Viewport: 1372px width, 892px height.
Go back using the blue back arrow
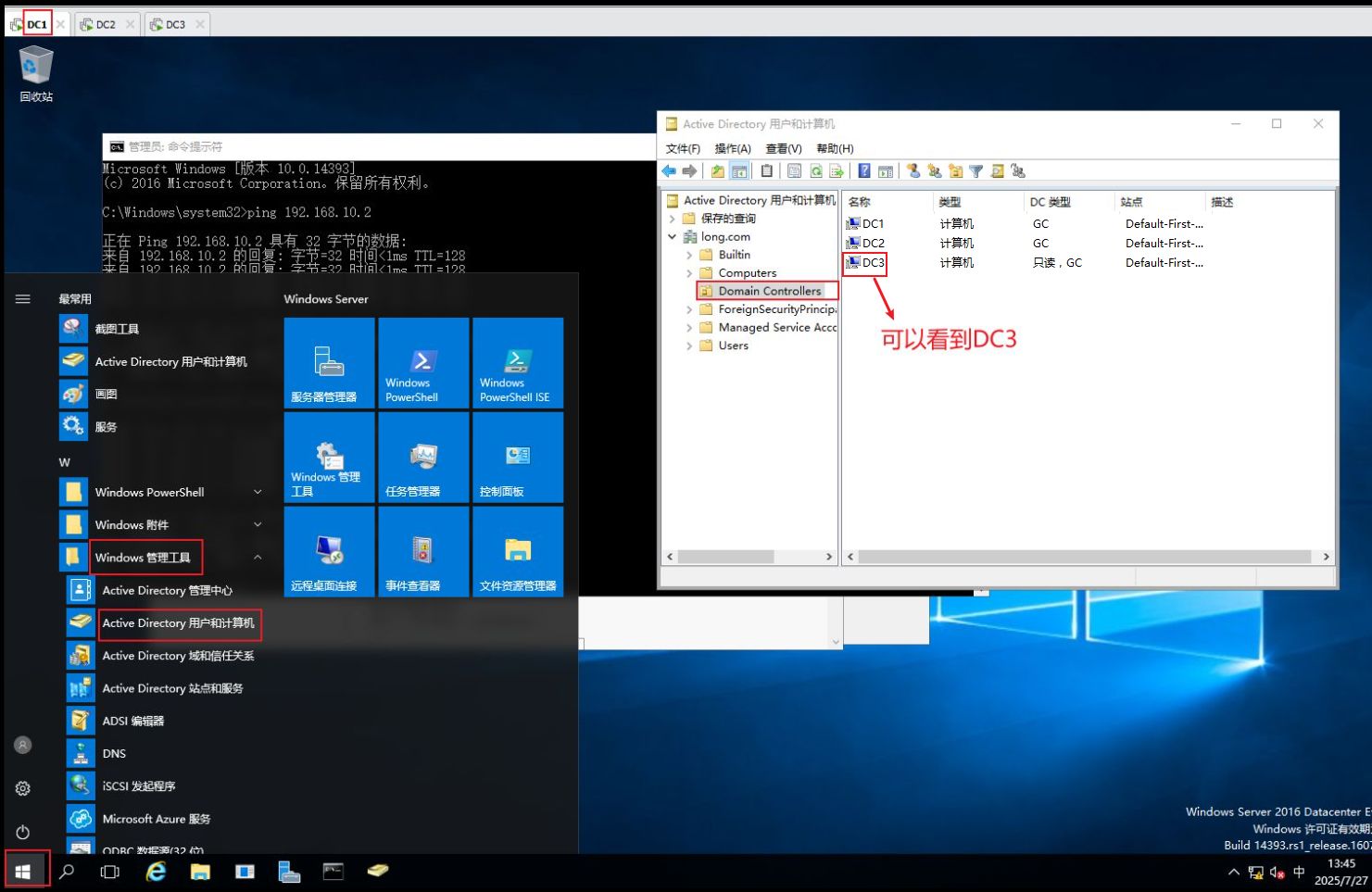pos(669,171)
